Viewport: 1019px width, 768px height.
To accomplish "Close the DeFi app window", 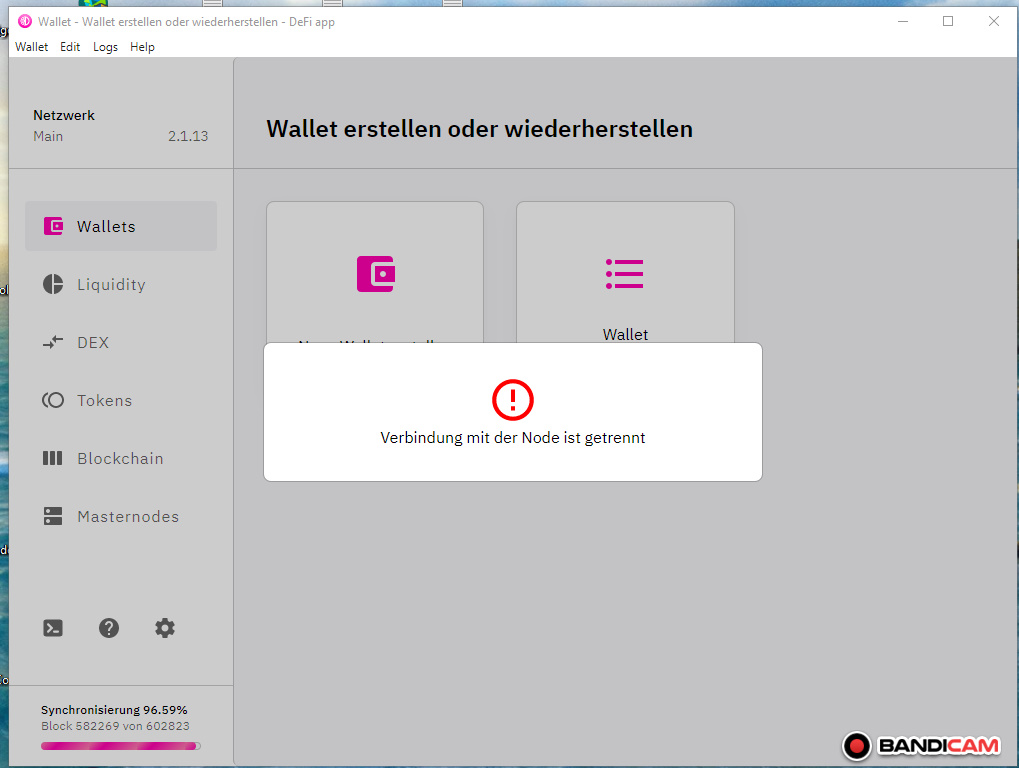I will click(994, 21).
